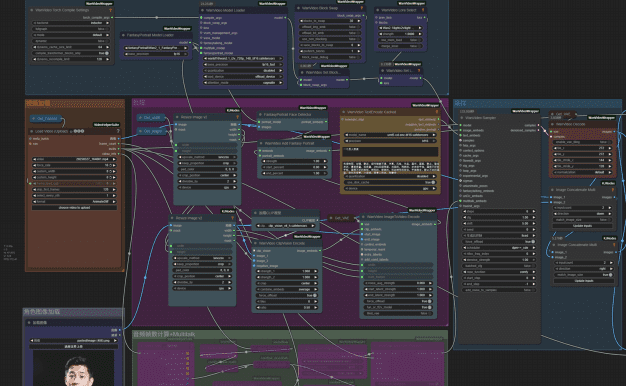Increase steps value in WanVideo Sampler

coord(533,212)
